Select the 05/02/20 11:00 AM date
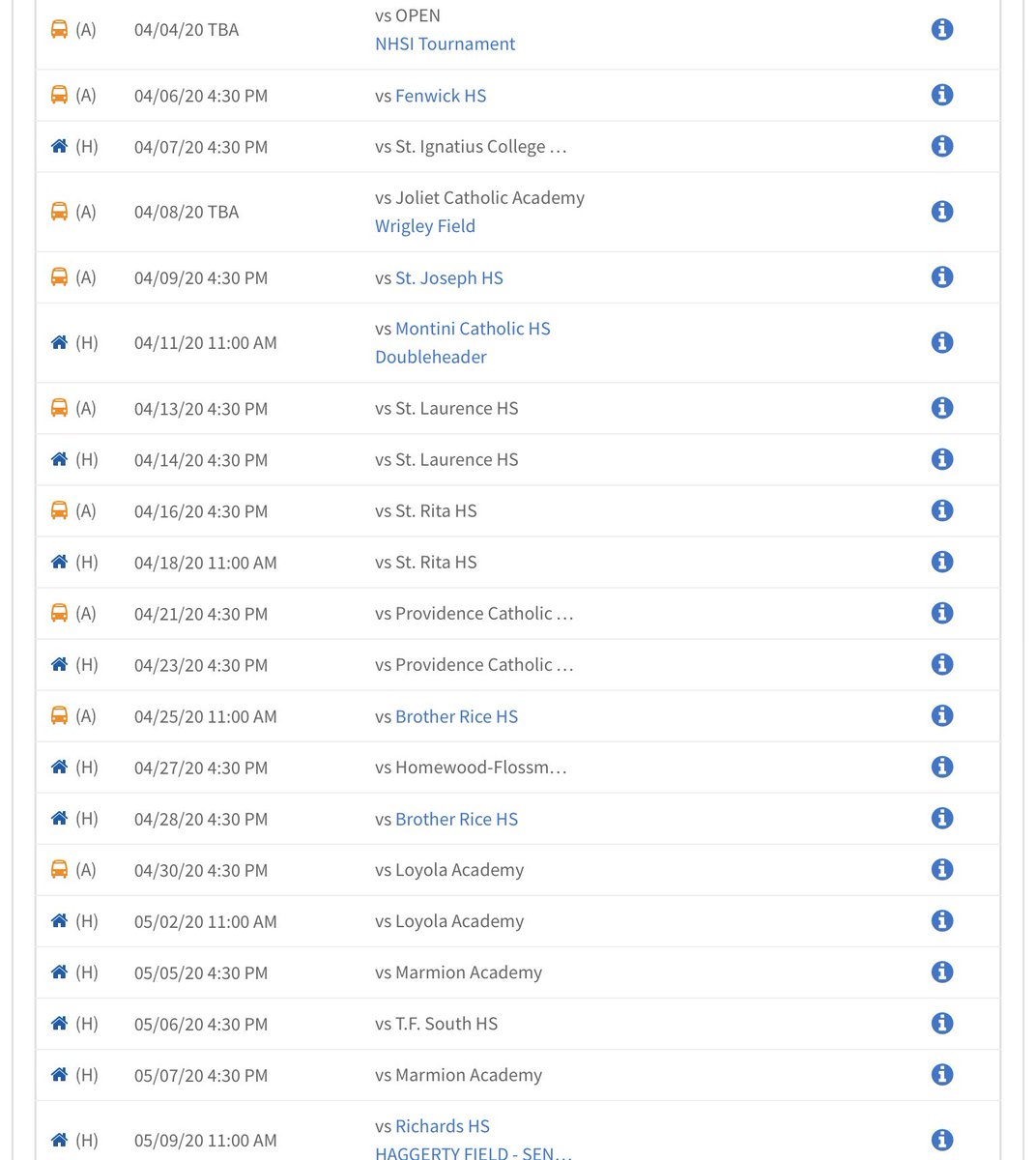 click(x=206, y=922)
